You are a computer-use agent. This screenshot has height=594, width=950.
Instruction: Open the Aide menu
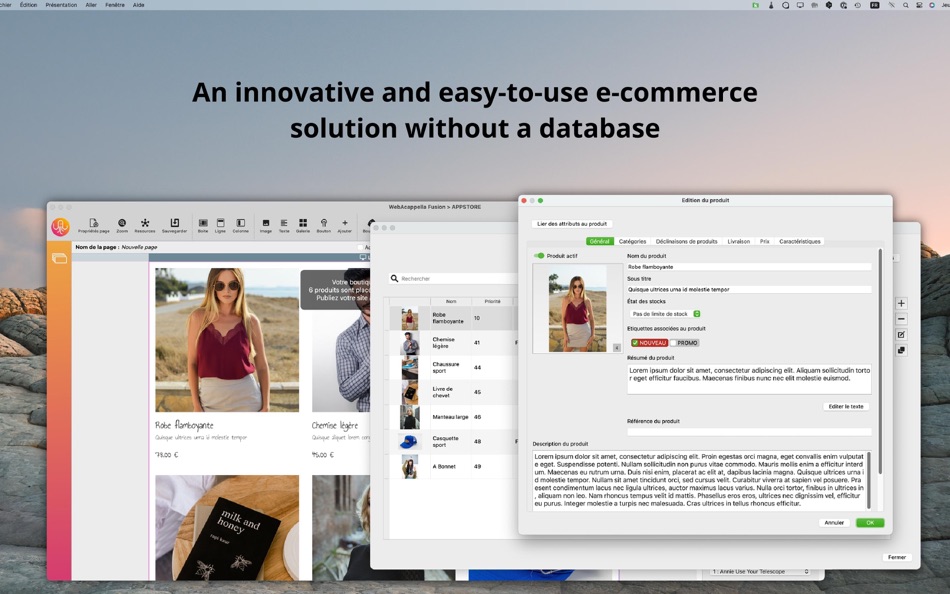tap(139, 5)
